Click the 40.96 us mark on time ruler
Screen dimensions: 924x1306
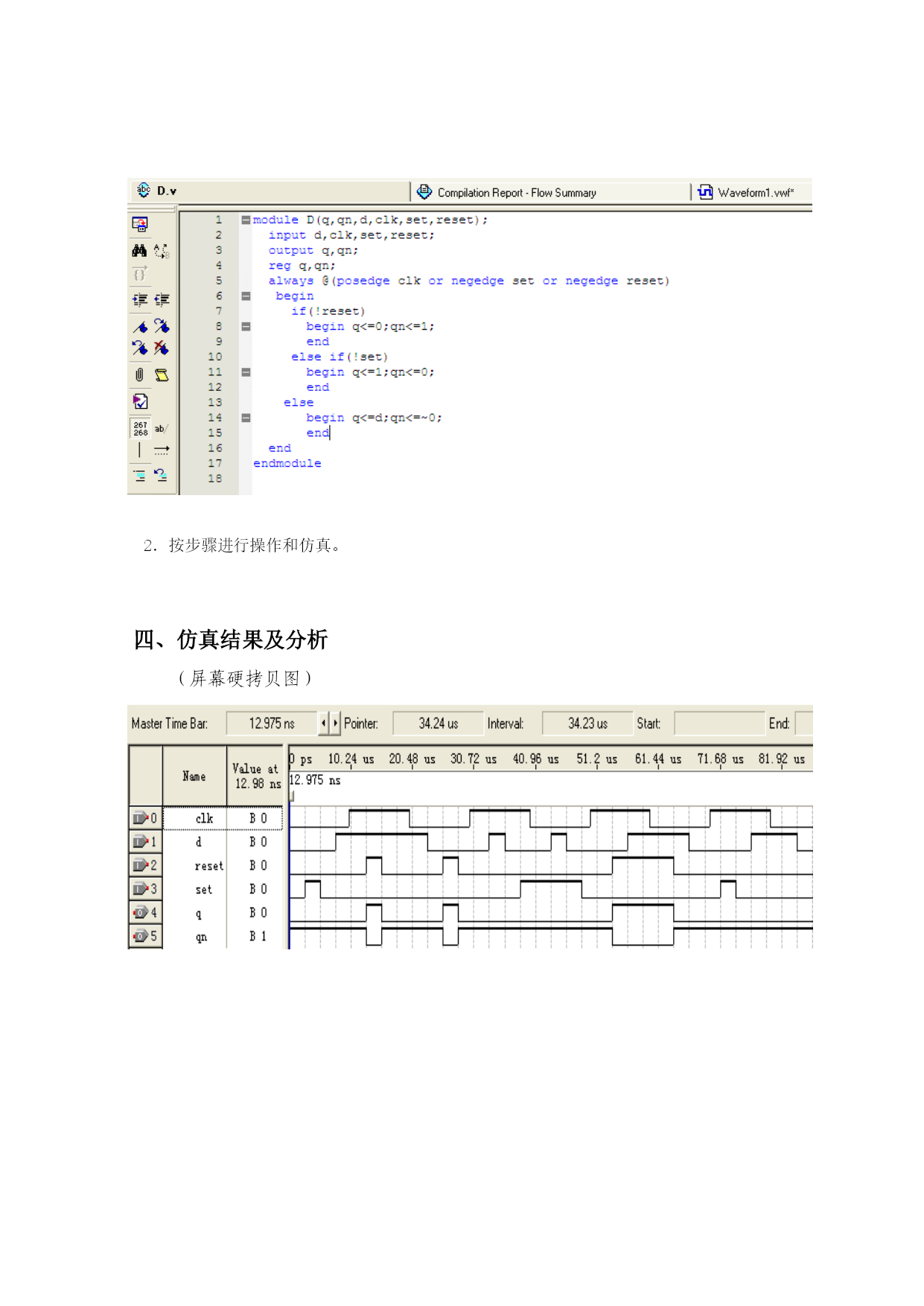point(535,759)
